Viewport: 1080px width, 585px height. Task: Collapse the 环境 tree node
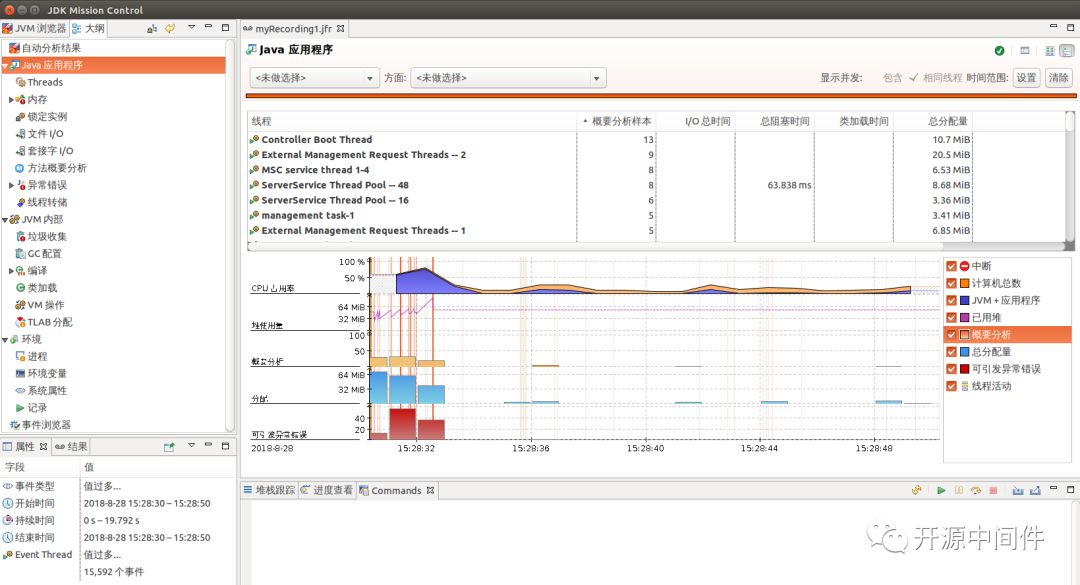pyautogui.click(x=5, y=340)
